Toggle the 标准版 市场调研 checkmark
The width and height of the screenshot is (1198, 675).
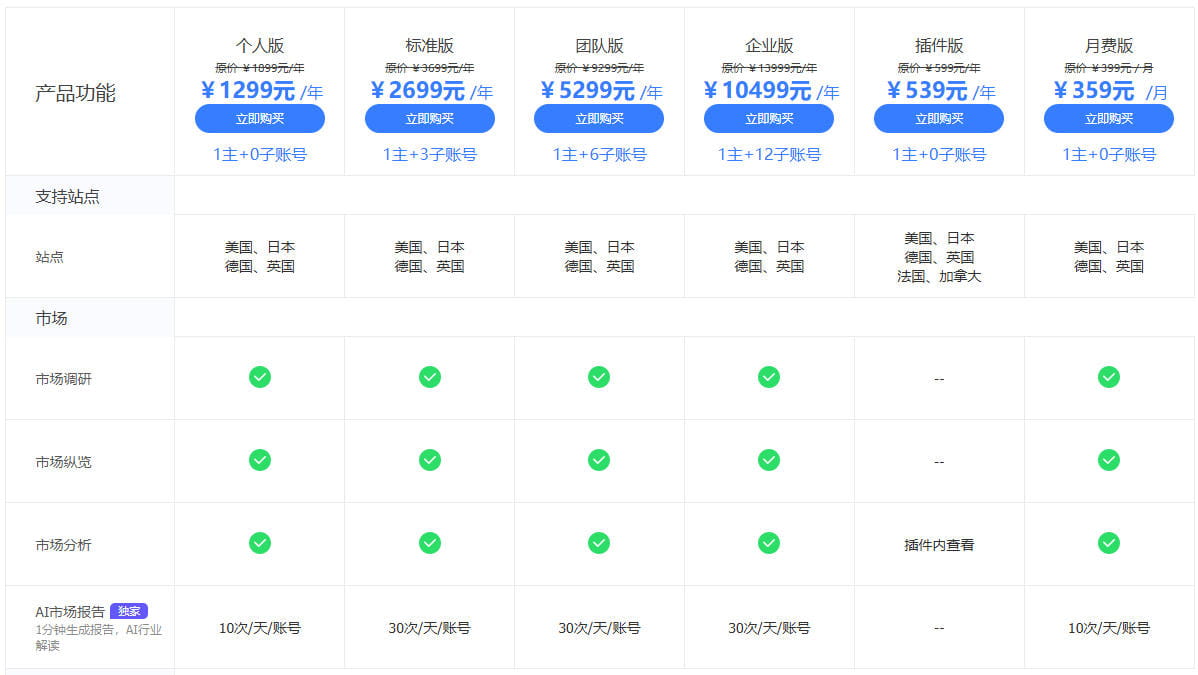click(429, 378)
